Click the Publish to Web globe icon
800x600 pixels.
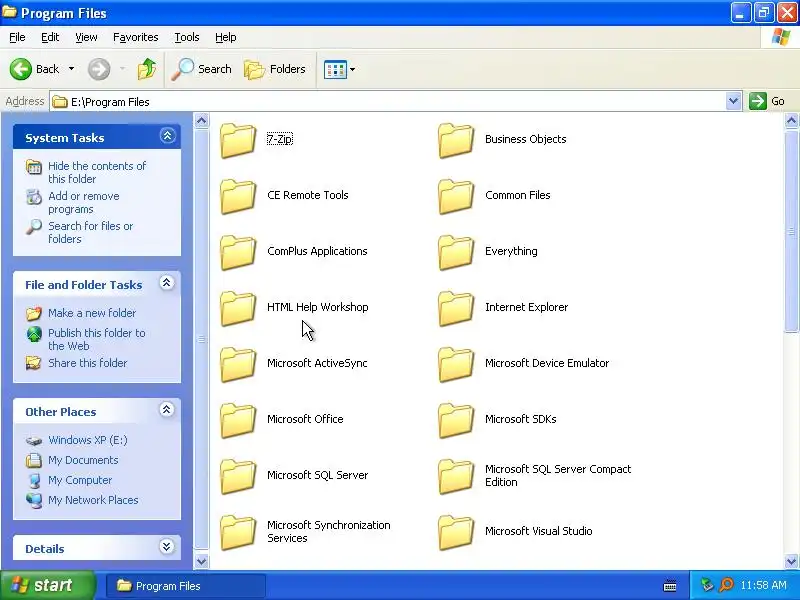pyautogui.click(x=34, y=334)
